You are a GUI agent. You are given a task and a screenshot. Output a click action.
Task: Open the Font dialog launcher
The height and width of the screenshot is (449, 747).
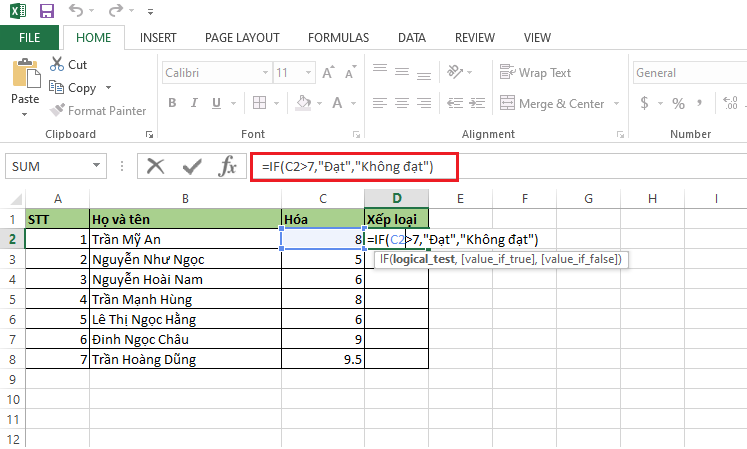356,135
